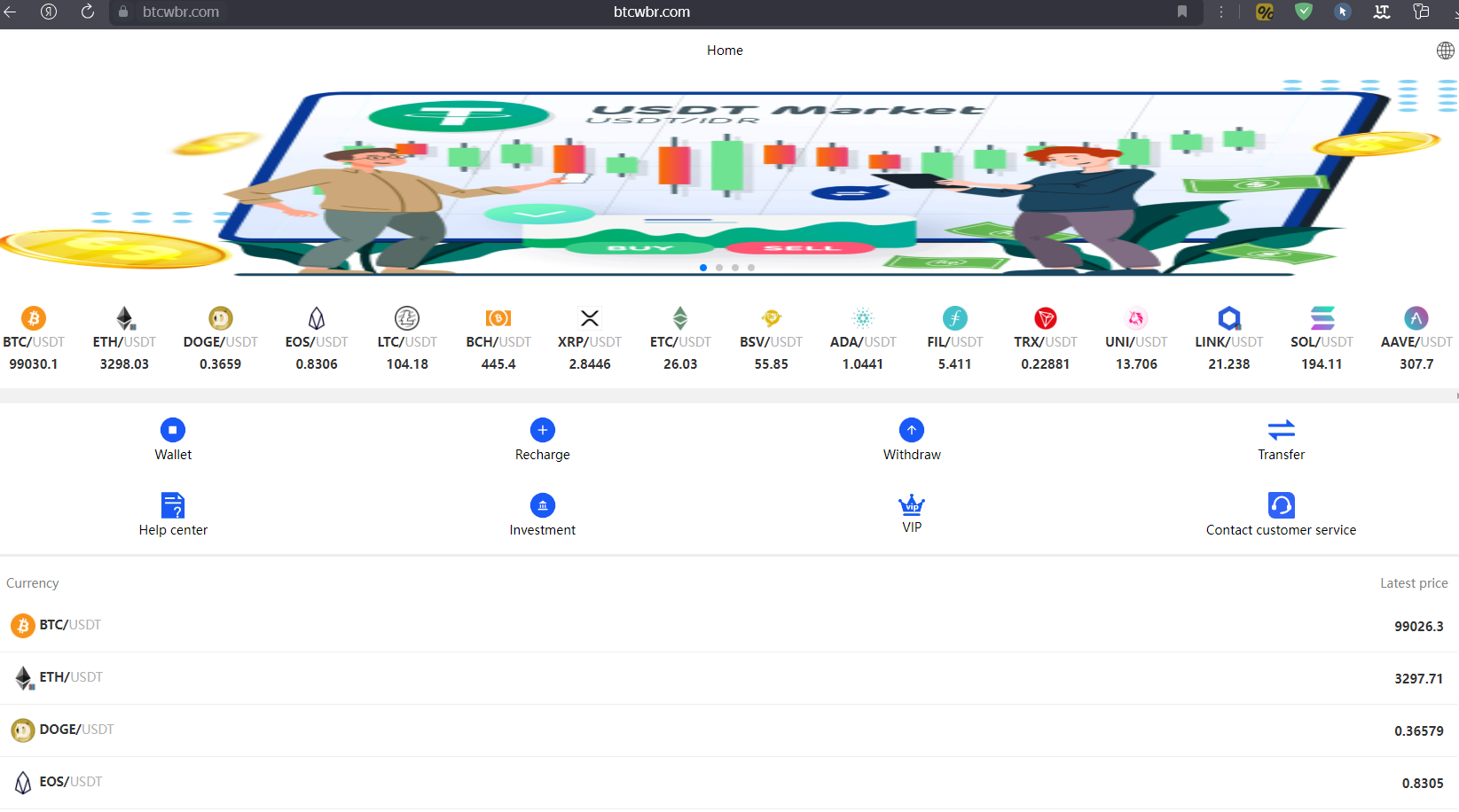Screen dimensions: 1459x812
Task: Click the browser tabs/collections icon
Action: (x=1421, y=12)
